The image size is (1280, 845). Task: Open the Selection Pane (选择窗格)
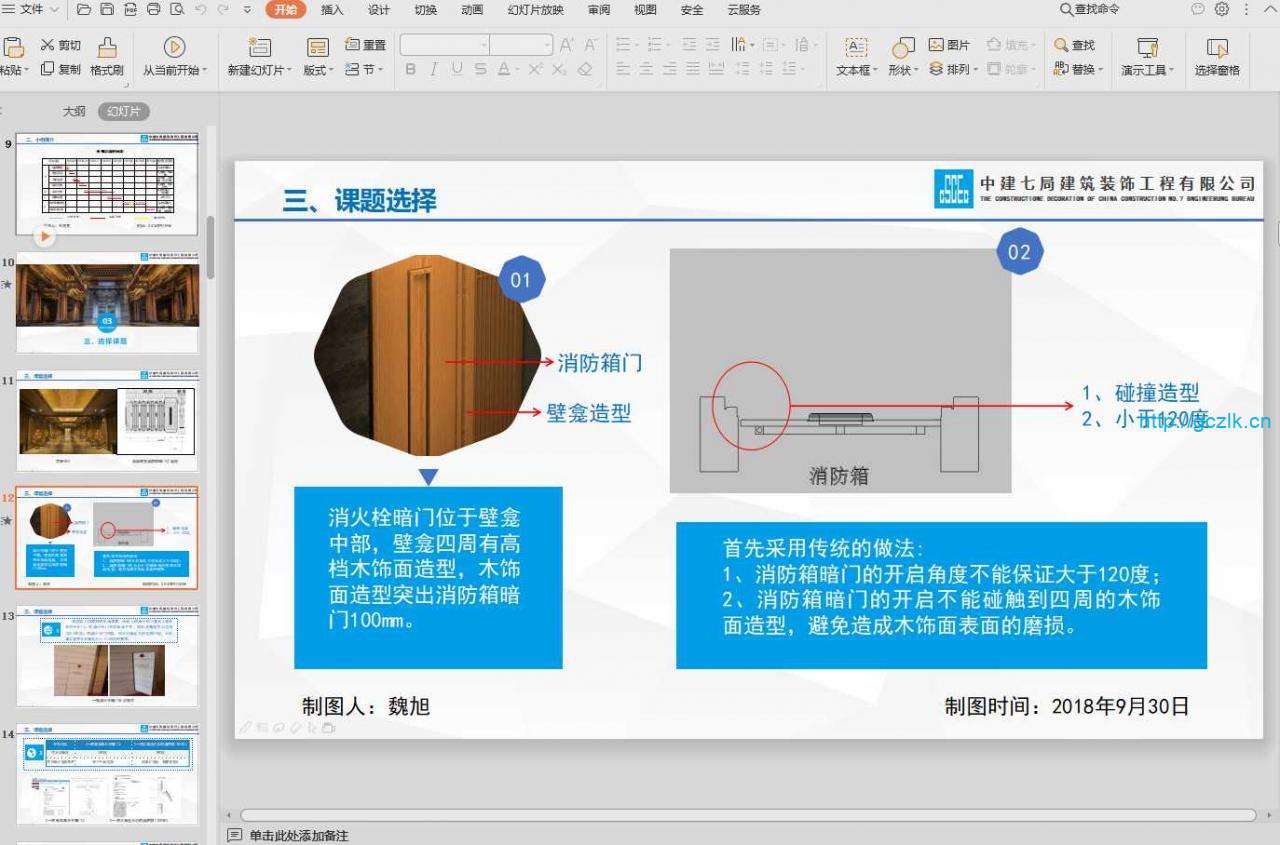pos(1217,57)
